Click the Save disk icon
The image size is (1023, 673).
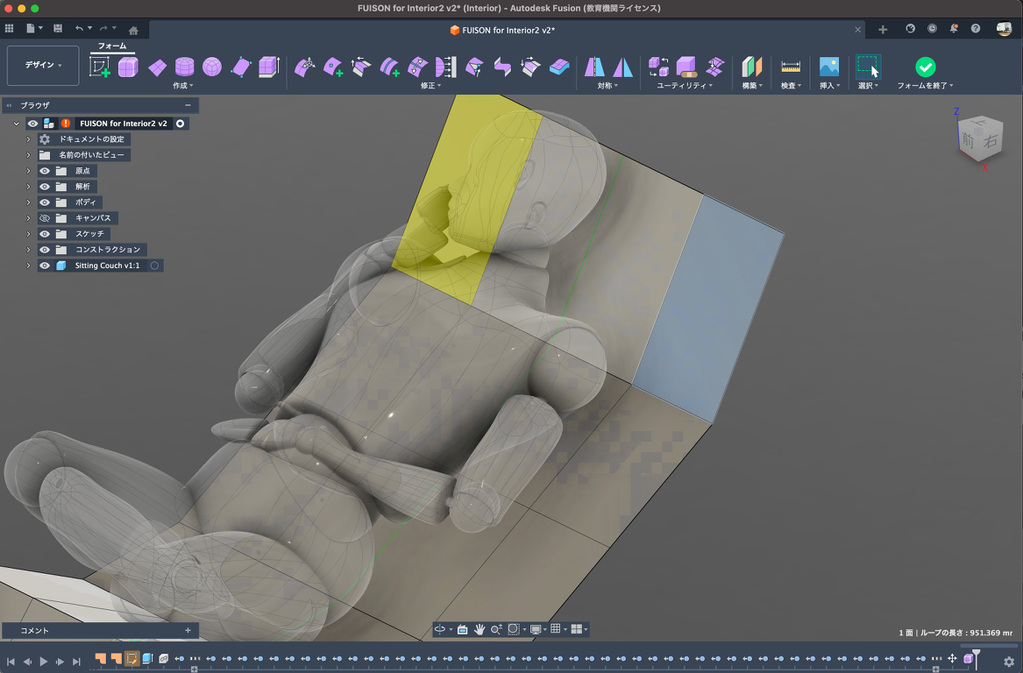tap(57, 29)
